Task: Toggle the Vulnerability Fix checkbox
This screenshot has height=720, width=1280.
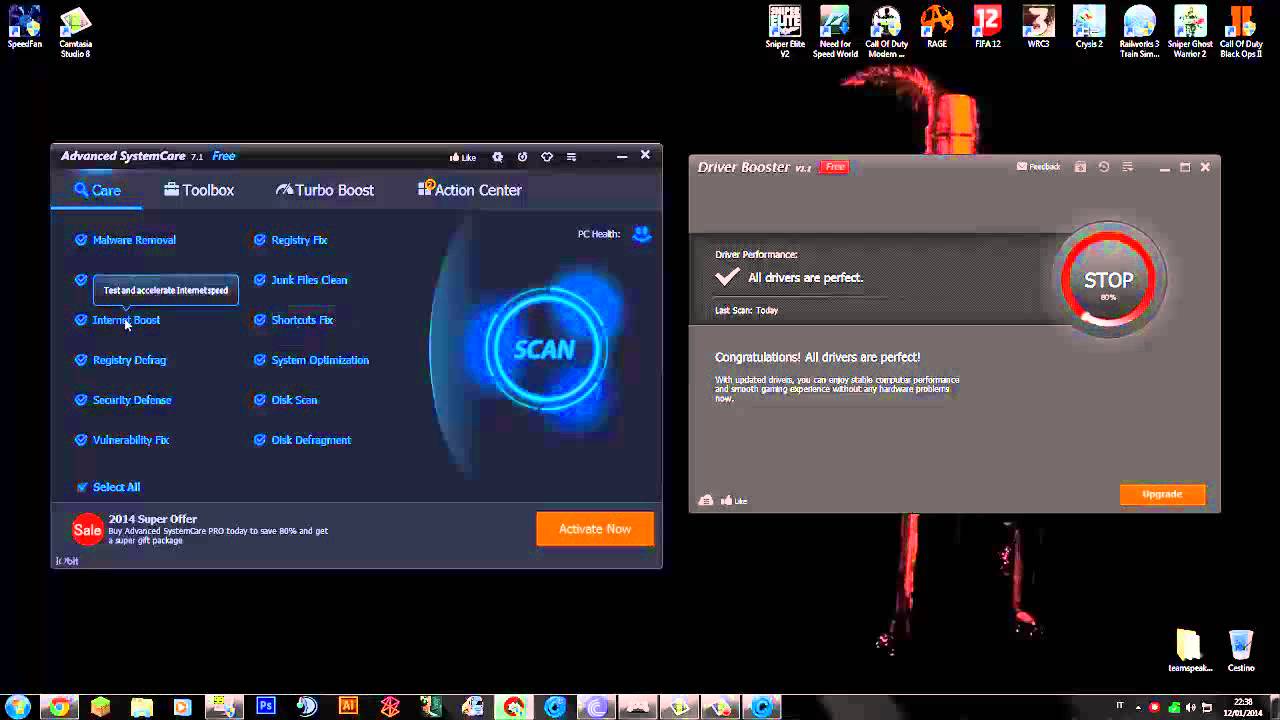Action: coord(81,440)
